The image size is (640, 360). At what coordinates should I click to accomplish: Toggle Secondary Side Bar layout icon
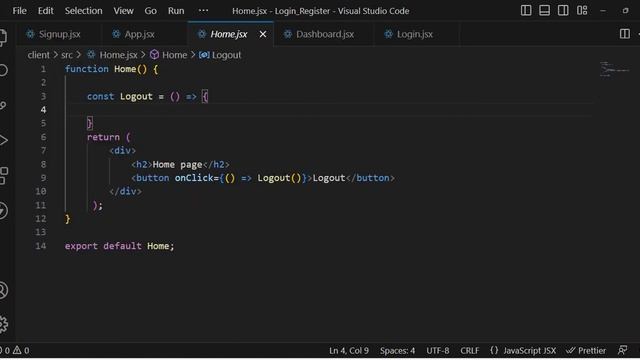click(x=563, y=11)
